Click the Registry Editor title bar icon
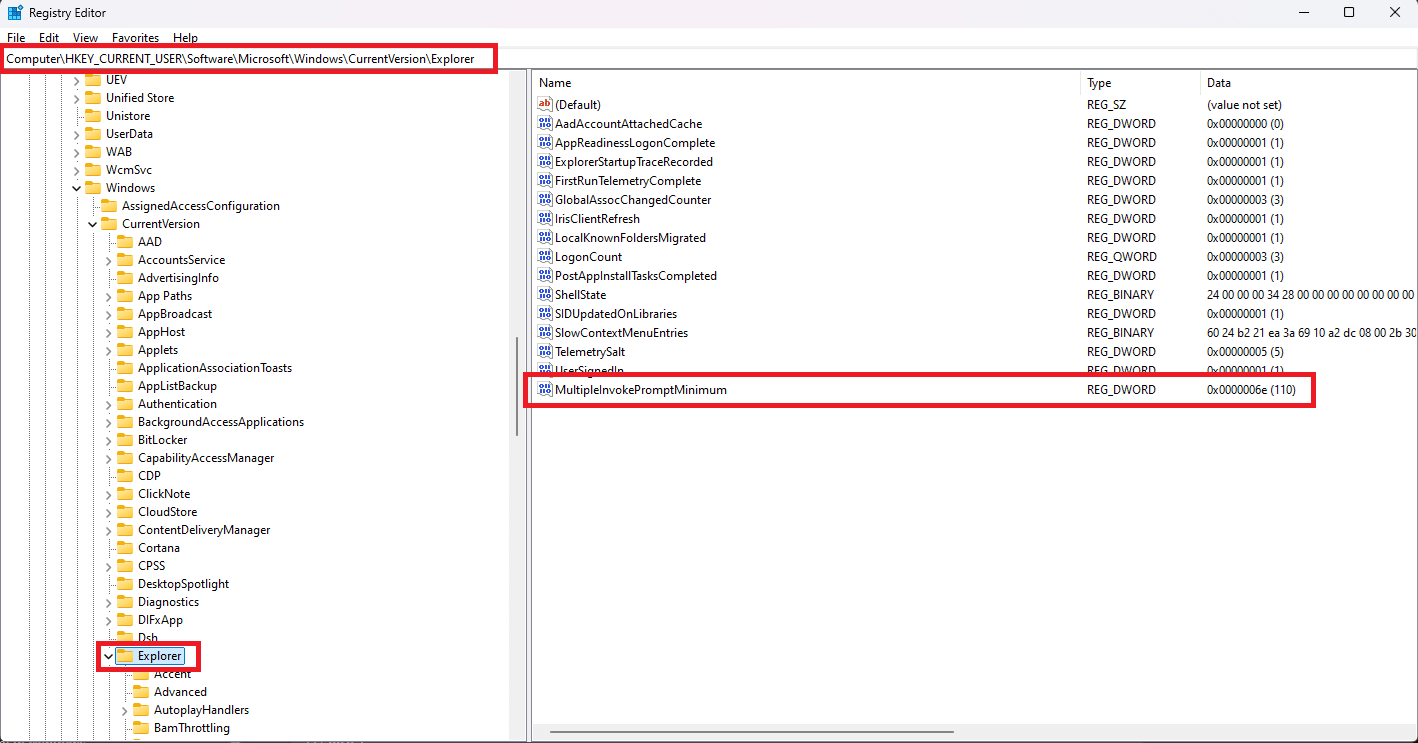Screen dimensions: 1418x743 point(15,13)
